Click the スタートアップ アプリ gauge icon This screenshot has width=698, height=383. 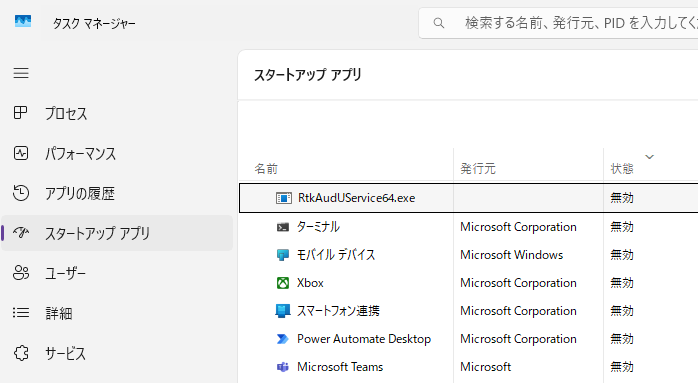[21, 233]
